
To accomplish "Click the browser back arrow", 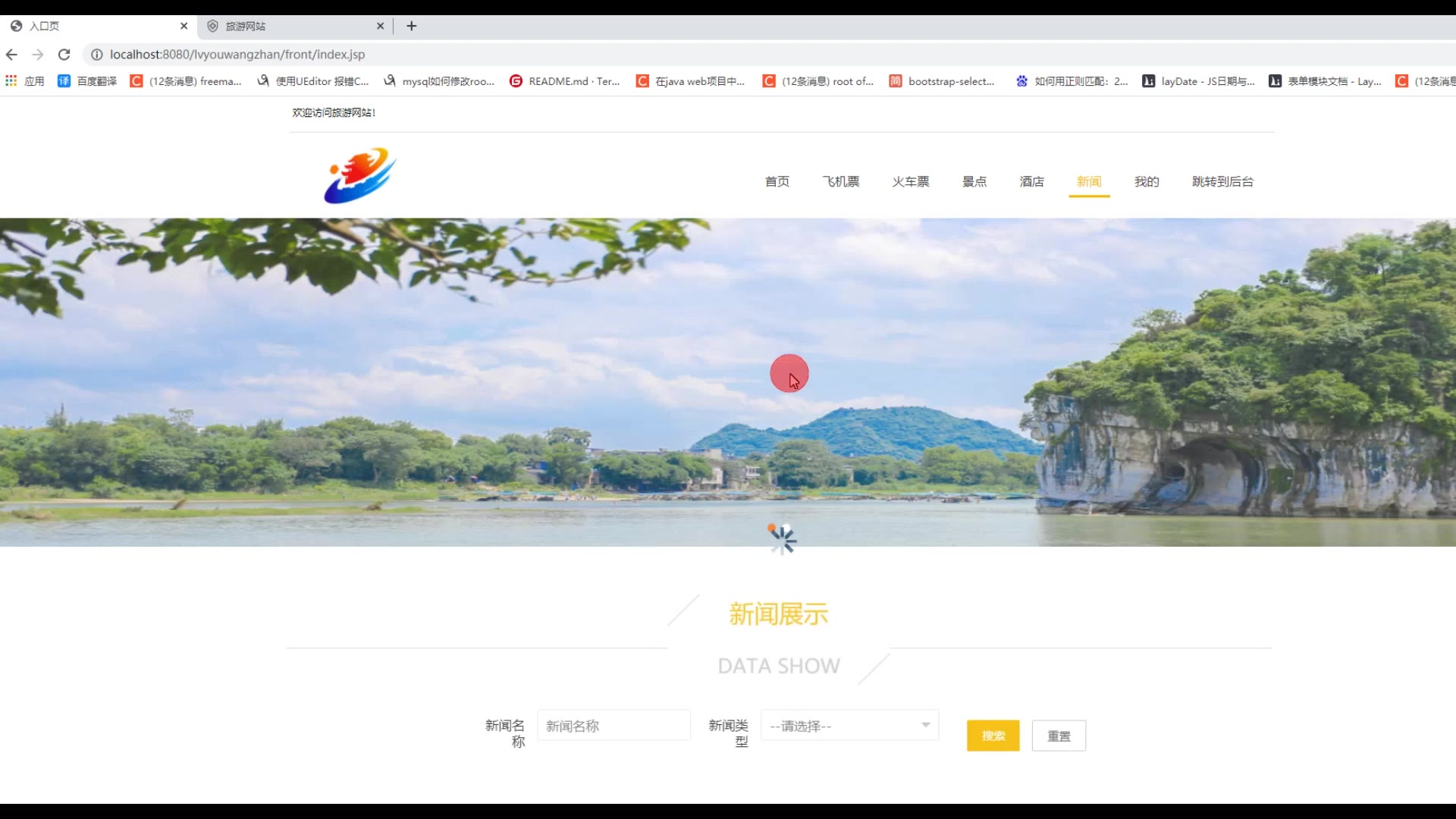I will pyautogui.click(x=11, y=55).
